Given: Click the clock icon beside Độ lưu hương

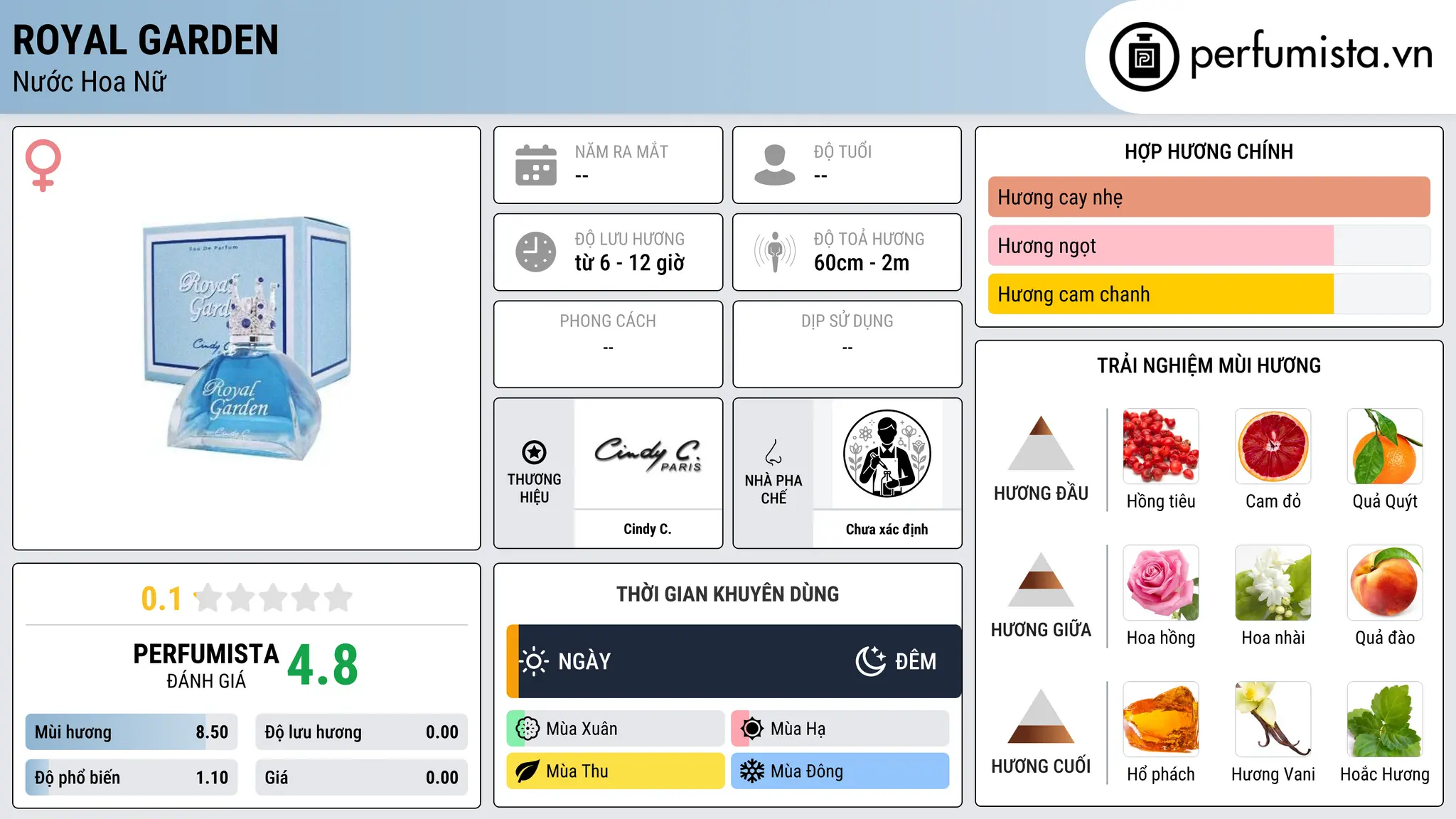Looking at the screenshot, I should [x=536, y=252].
